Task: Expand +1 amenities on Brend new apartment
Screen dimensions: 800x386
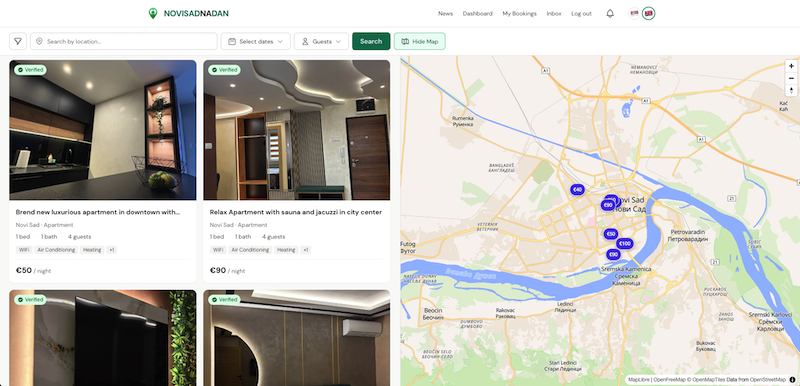Action: click(x=112, y=250)
